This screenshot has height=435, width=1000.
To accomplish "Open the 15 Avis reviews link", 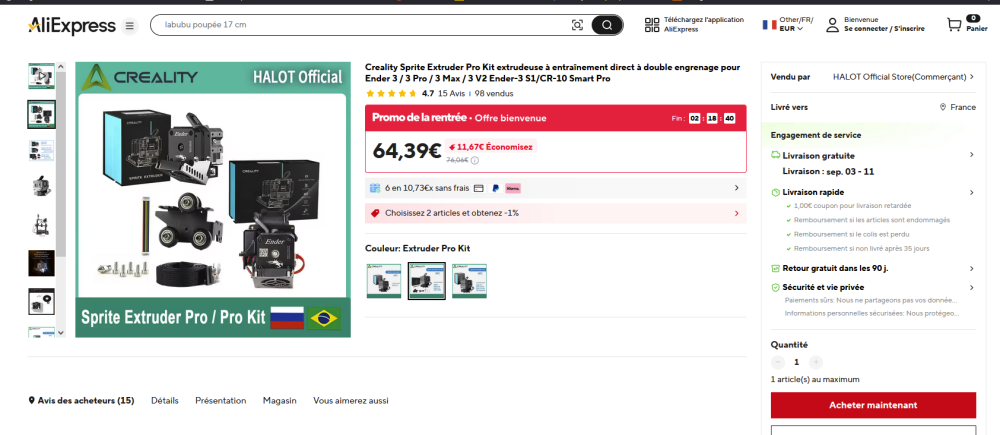I will pos(452,93).
